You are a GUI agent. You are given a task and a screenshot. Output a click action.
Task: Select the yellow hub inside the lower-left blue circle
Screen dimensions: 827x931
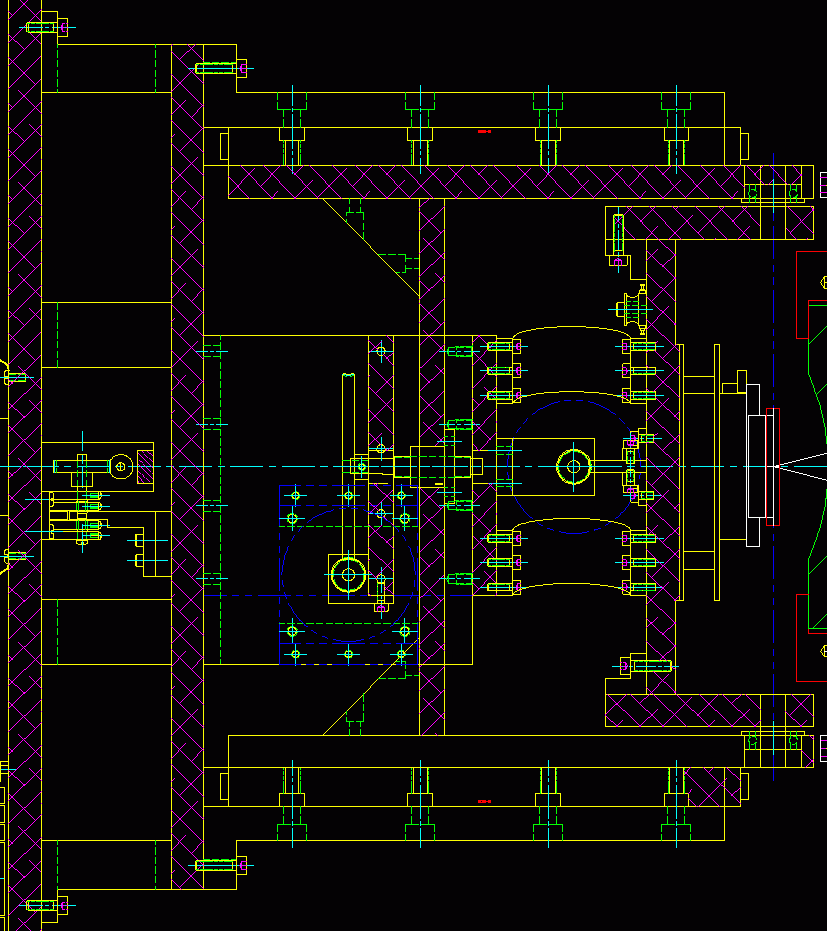click(347, 574)
